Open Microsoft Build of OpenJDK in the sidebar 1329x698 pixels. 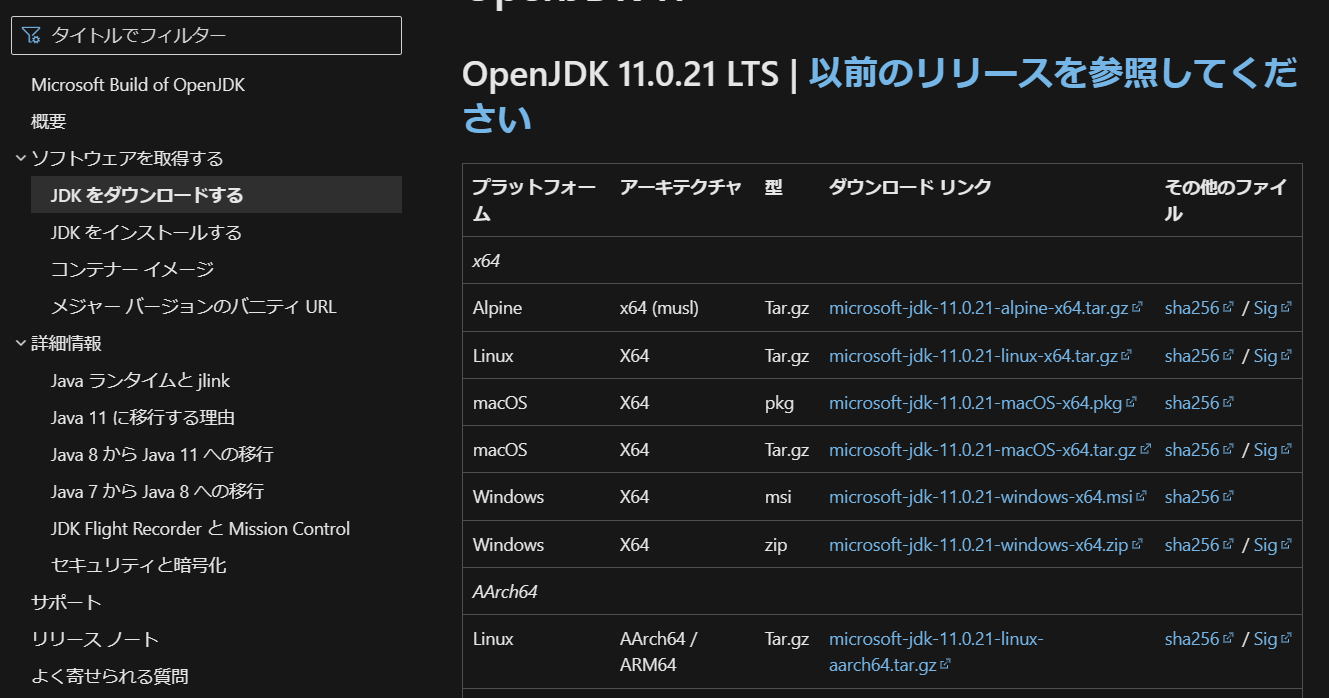click(x=138, y=85)
